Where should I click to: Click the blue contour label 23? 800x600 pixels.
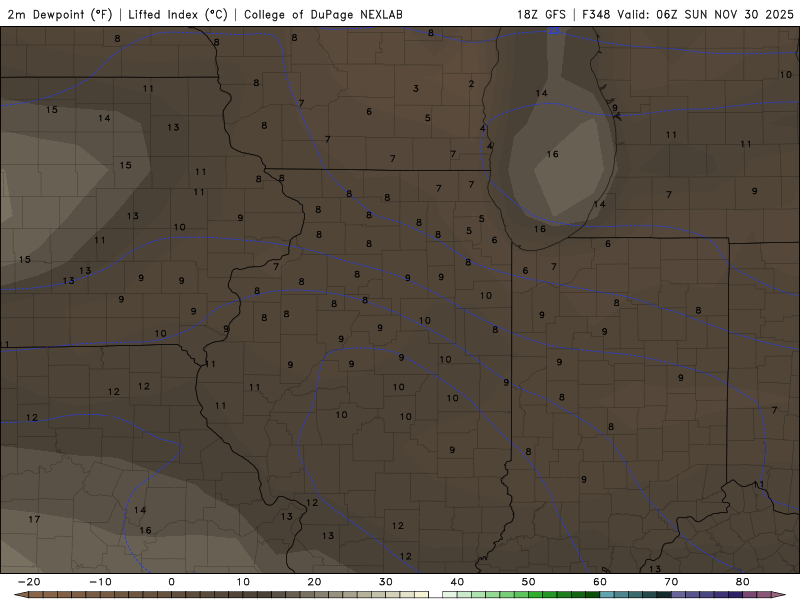(x=554, y=31)
